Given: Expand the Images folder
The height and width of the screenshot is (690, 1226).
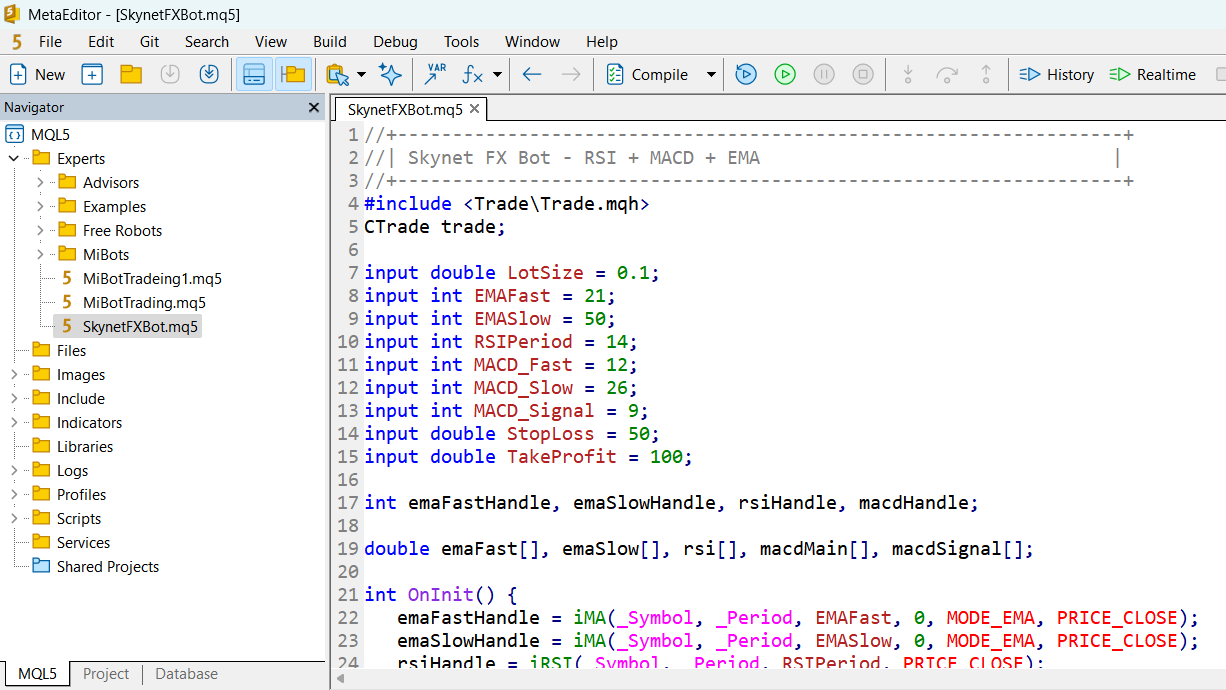Looking at the screenshot, I should [x=14, y=374].
